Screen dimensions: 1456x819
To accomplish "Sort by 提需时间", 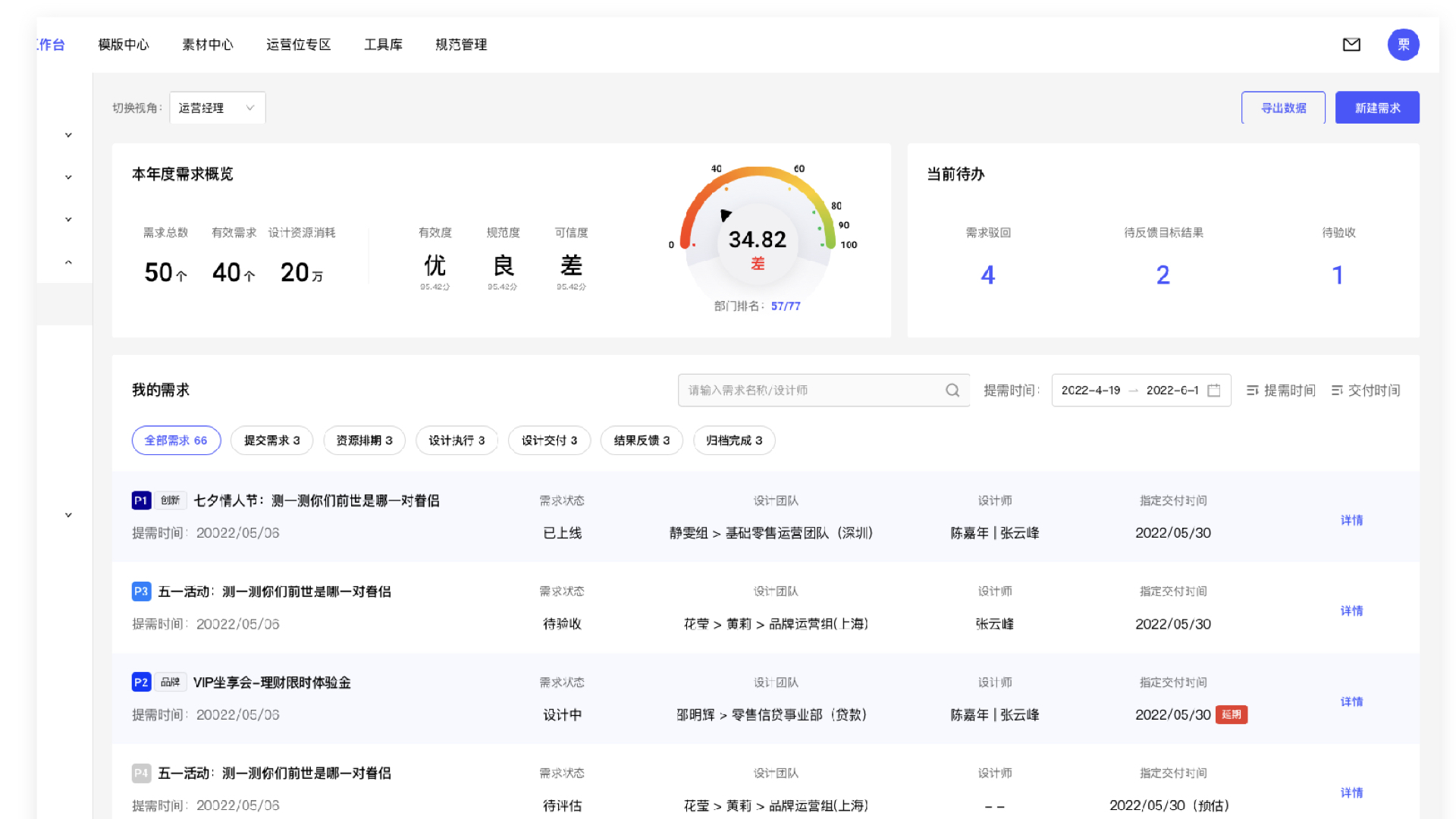I will (x=1281, y=391).
